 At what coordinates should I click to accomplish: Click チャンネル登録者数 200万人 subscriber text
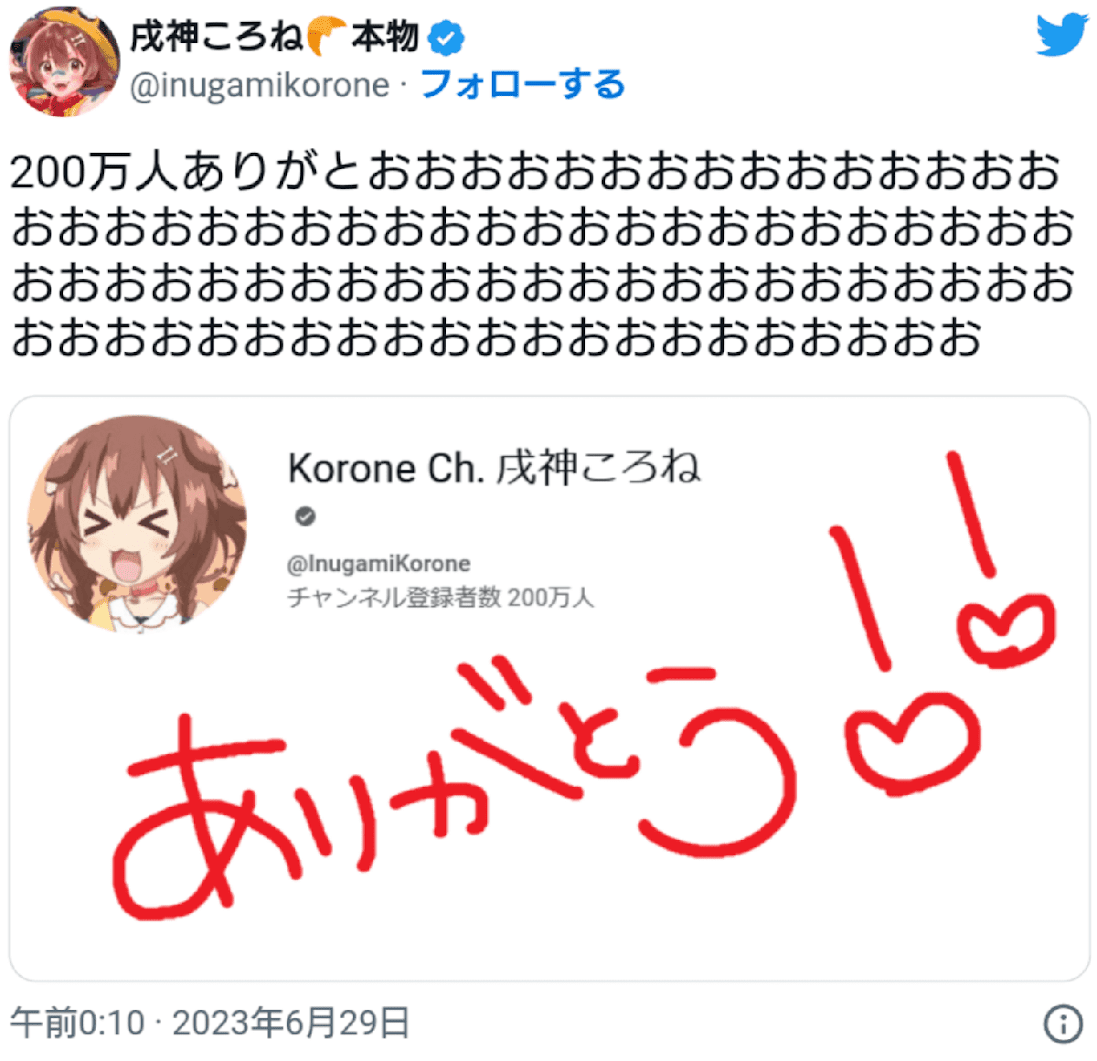coord(441,598)
